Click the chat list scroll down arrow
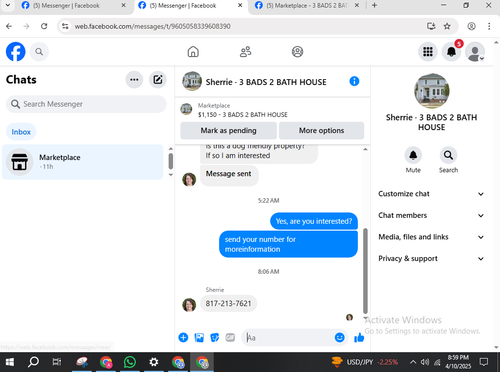 [171, 175]
